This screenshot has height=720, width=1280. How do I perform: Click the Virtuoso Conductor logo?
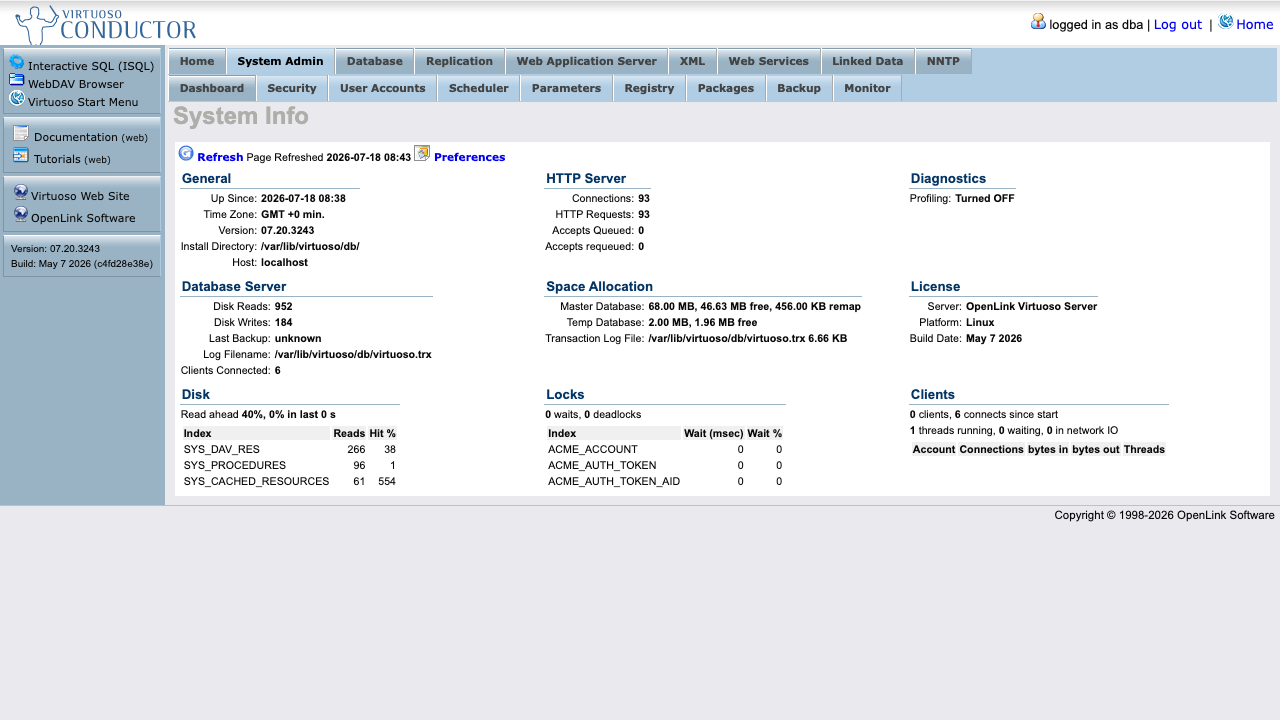click(x=105, y=25)
